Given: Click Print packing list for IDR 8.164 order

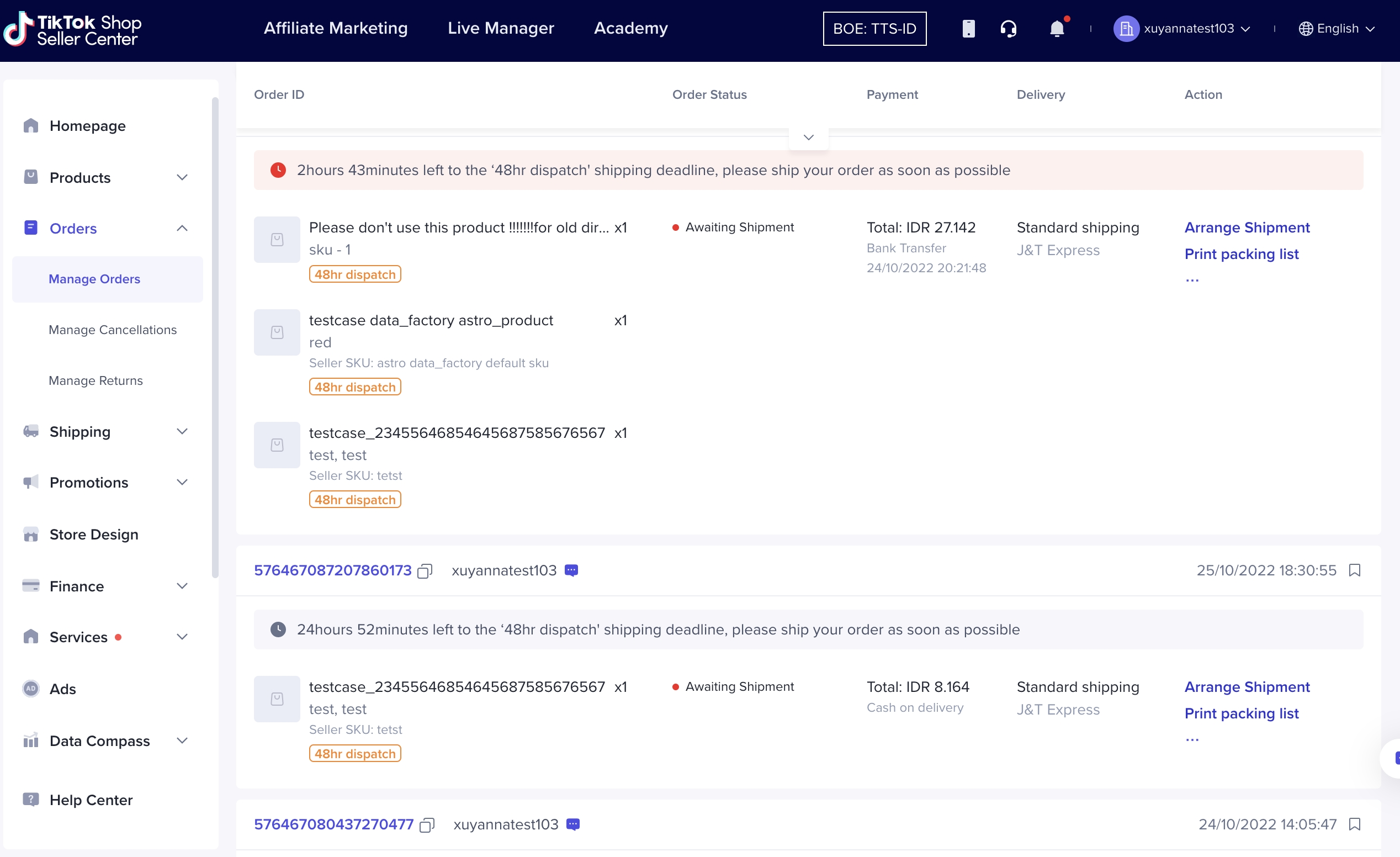Looking at the screenshot, I should [x=1242, y=713].
